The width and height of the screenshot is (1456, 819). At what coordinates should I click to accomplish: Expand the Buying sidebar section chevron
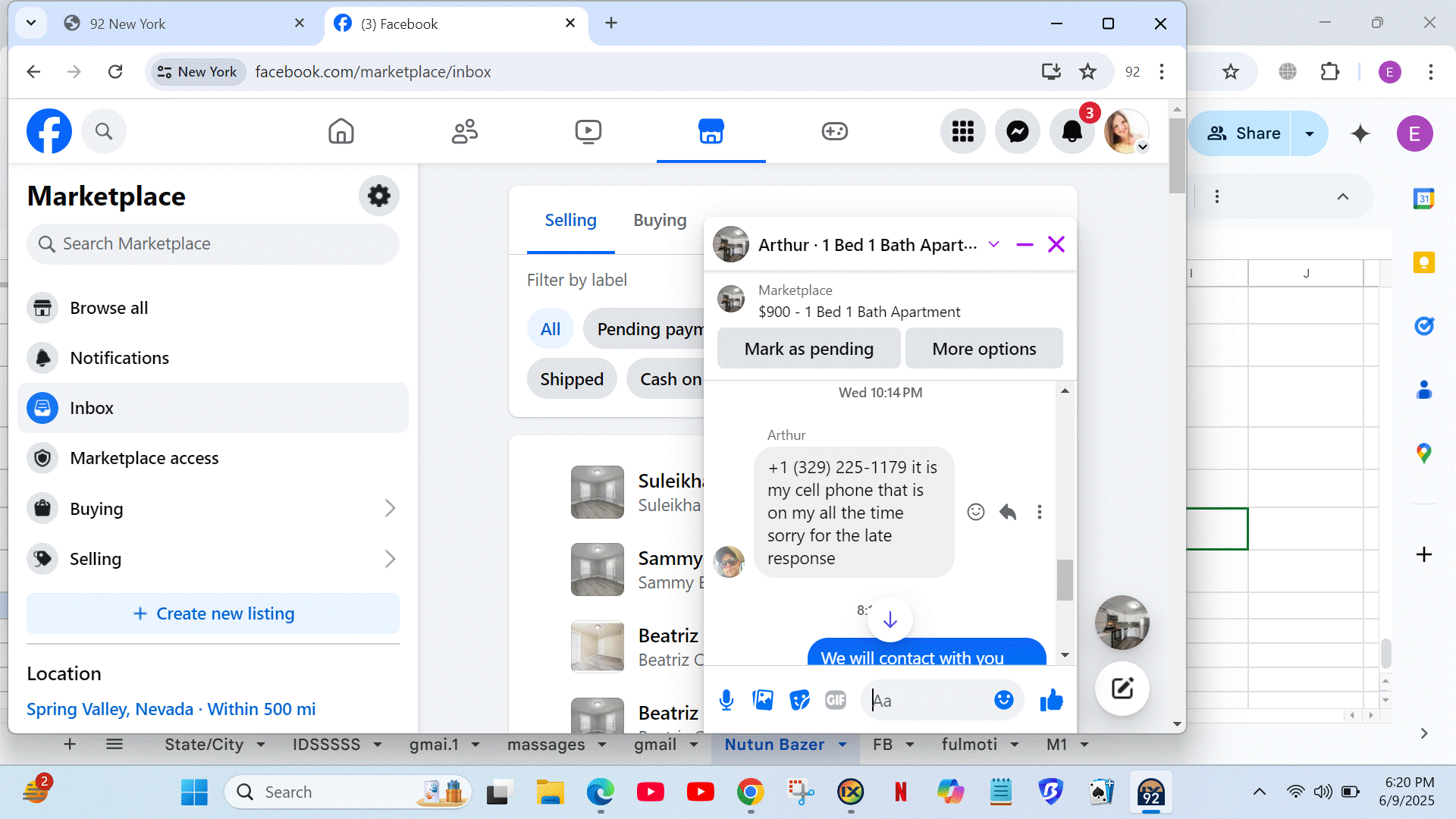click(x=390, y=508)
